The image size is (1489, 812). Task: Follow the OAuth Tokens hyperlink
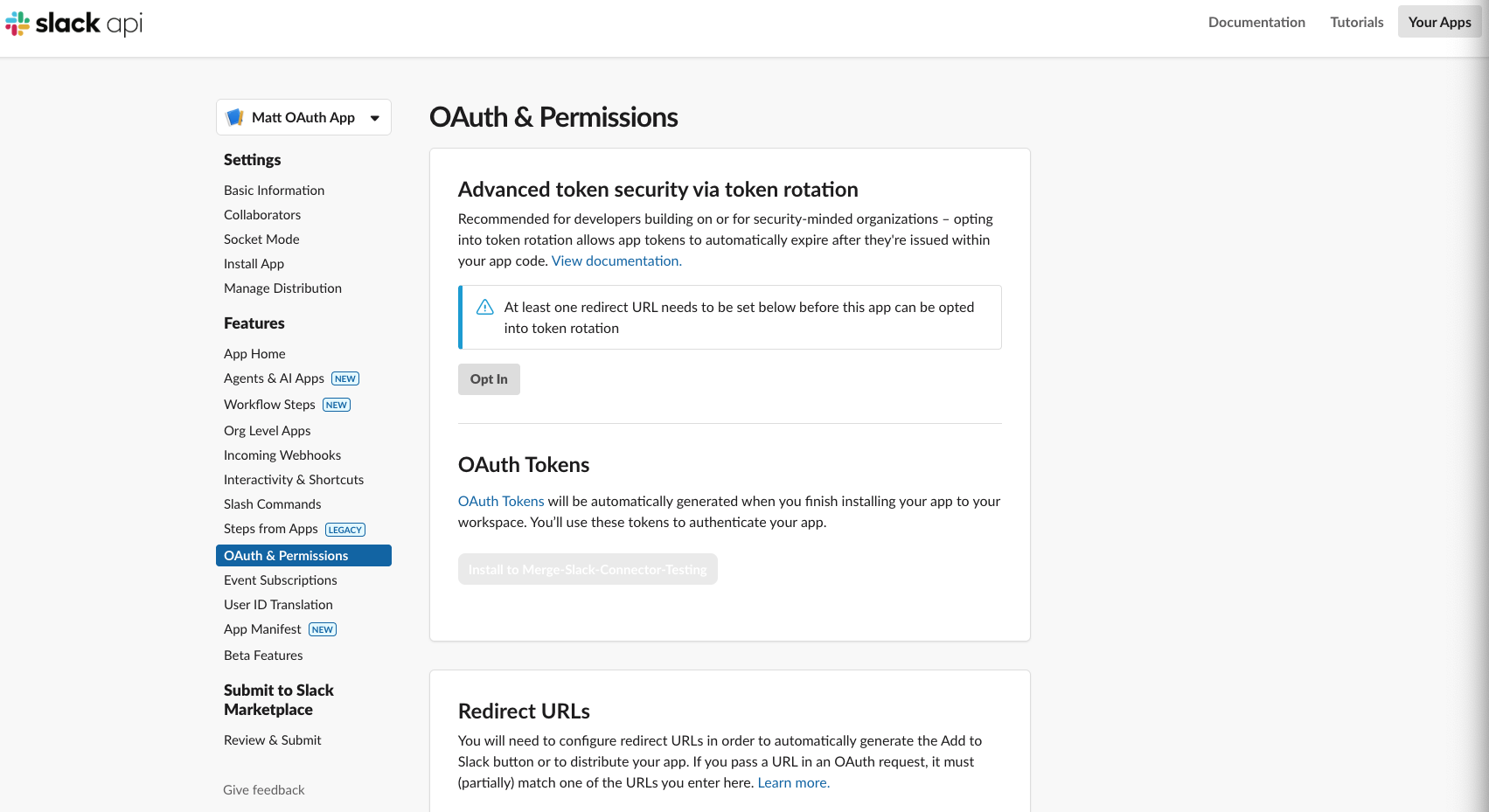[501, 501]
